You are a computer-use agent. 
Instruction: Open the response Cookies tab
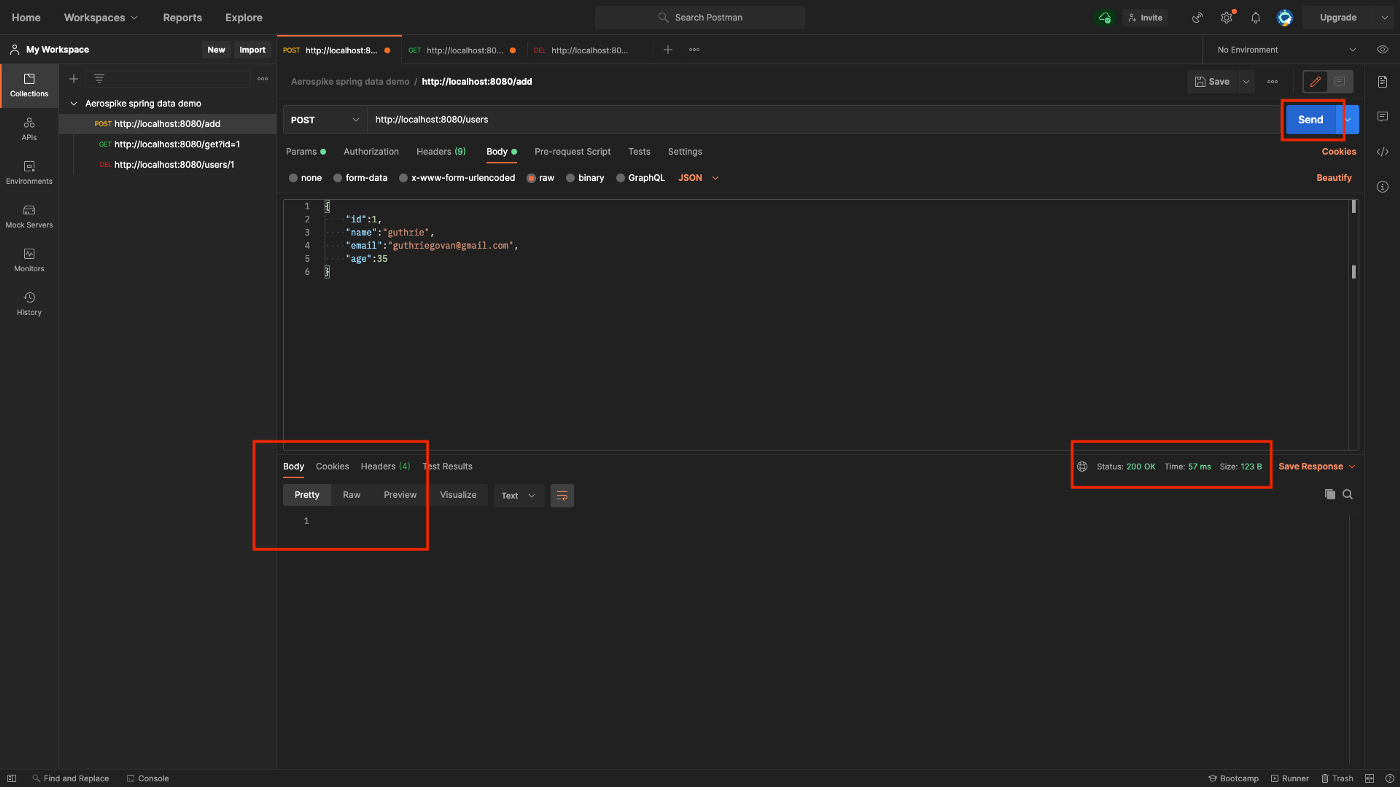[332, 466]
